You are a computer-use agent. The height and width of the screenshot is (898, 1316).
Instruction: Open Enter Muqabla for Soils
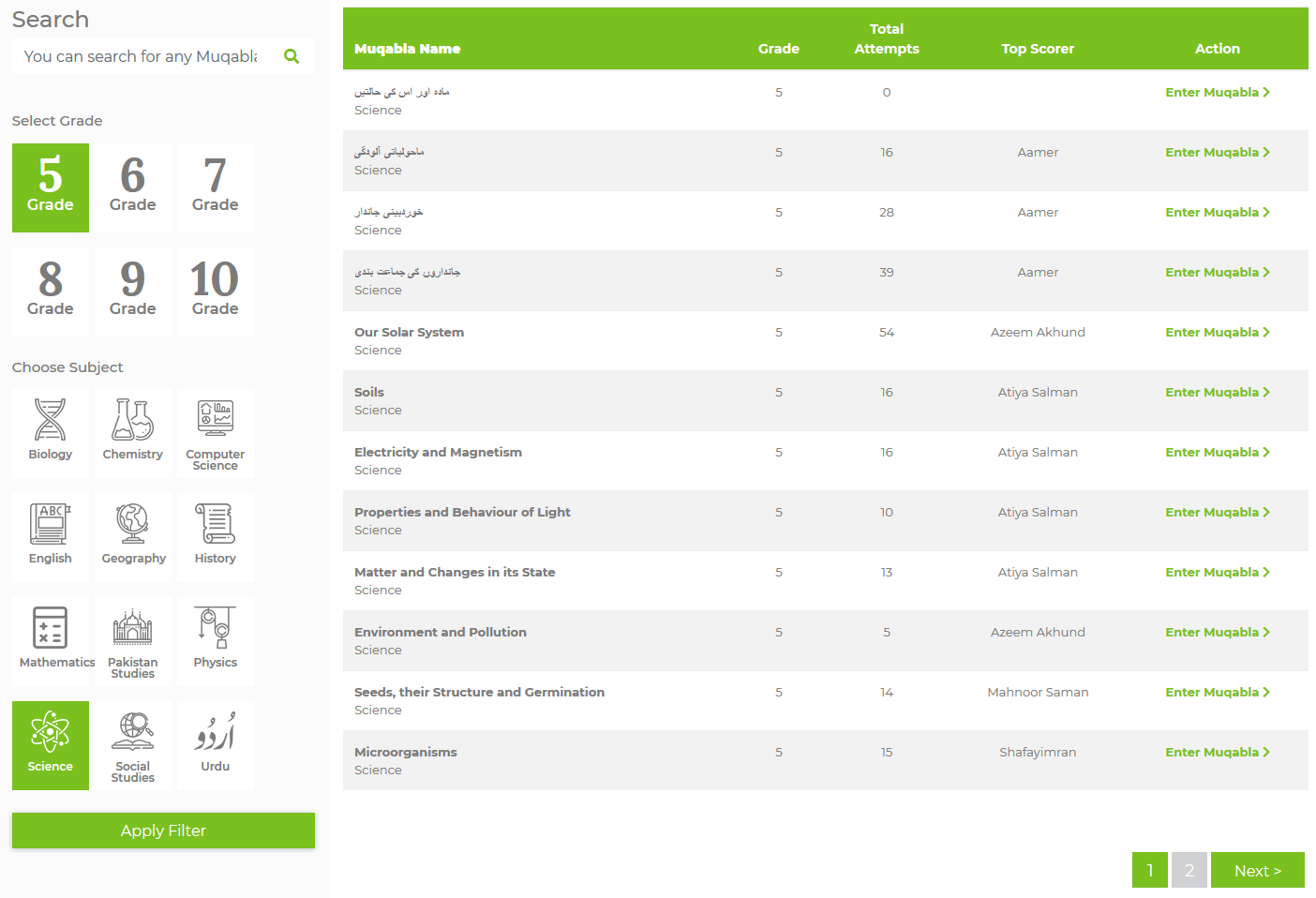pos(1218,392)
